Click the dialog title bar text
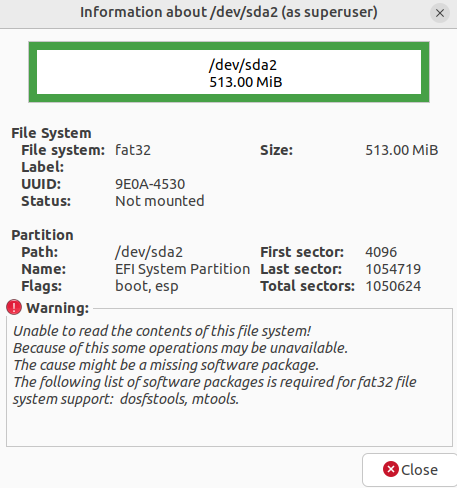Viewport: 457px width, 488px height. [x=229, y=12]
